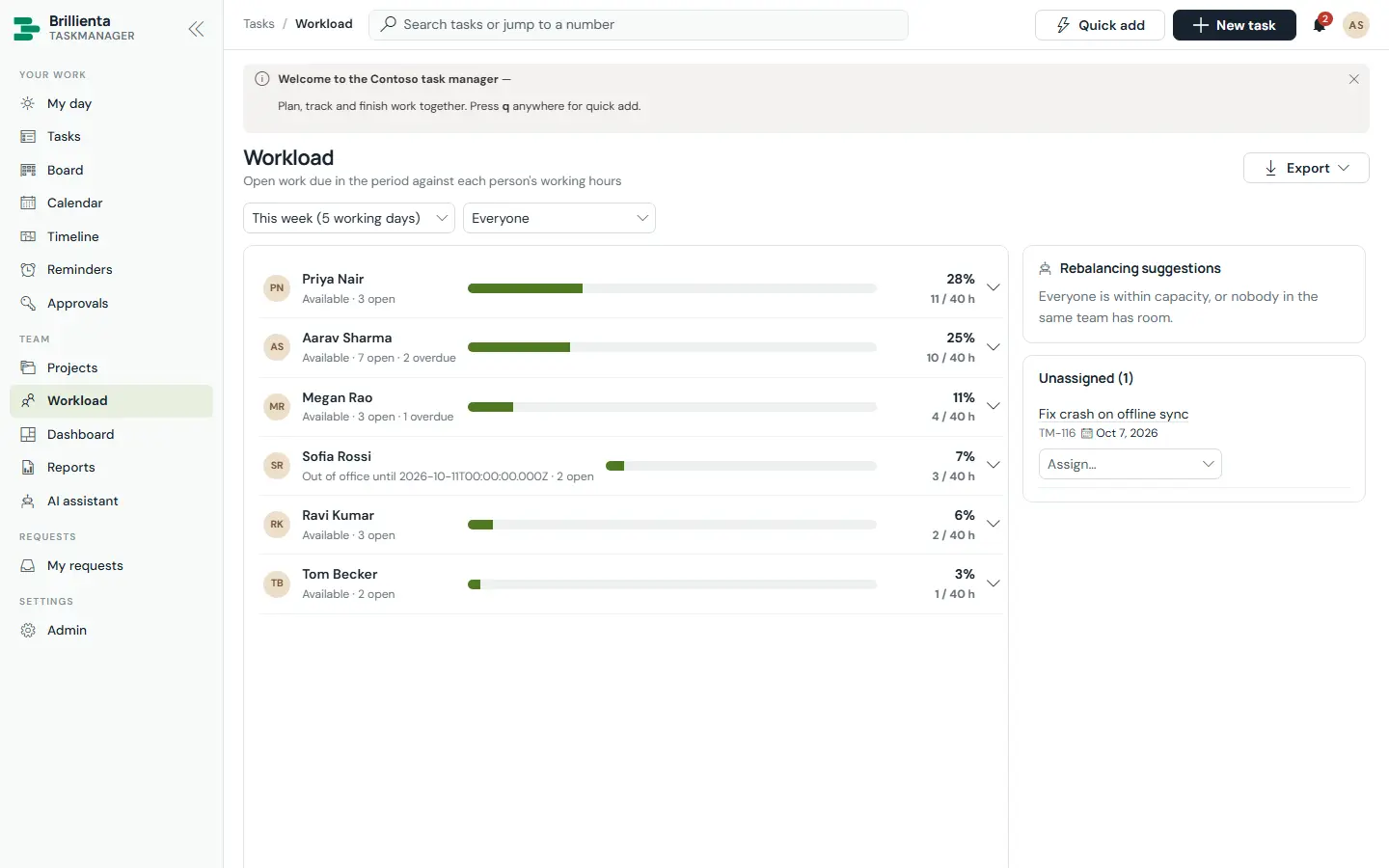
Task: Click the Admin gear icon
Action: [x=28, y=630]
